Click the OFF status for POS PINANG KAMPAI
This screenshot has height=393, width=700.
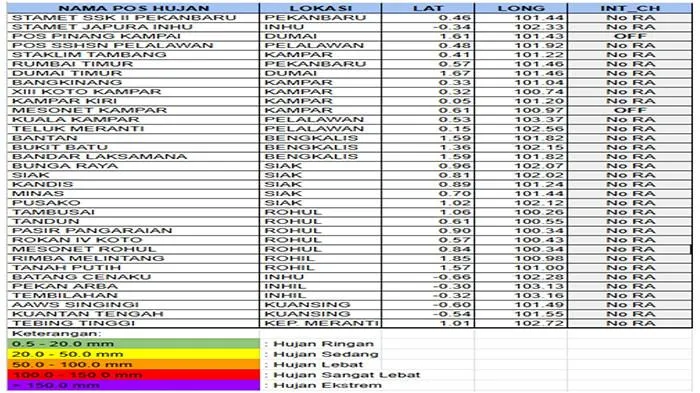click(x=630, y=36)
